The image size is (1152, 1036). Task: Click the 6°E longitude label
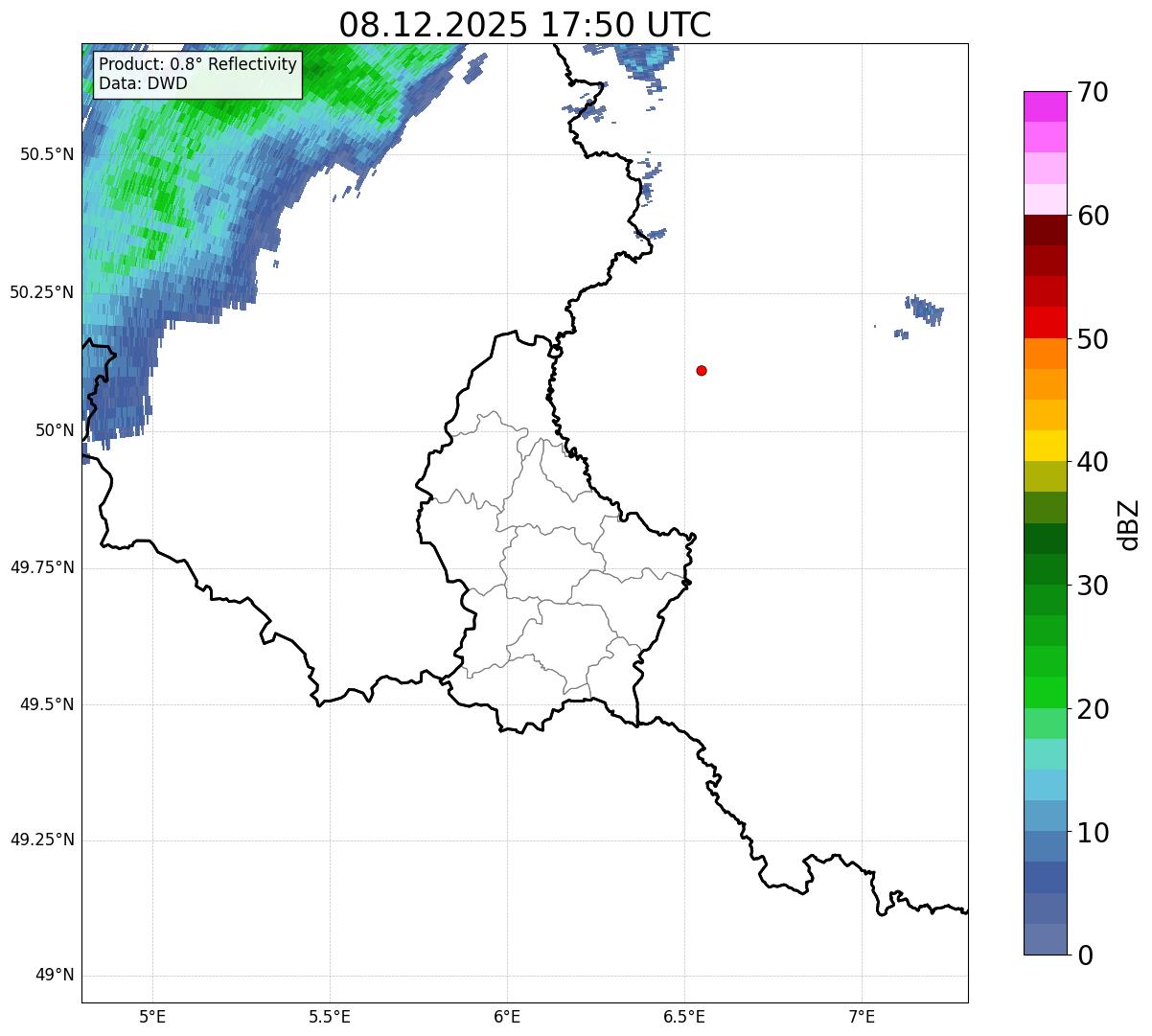click(x=507, y=1017)
